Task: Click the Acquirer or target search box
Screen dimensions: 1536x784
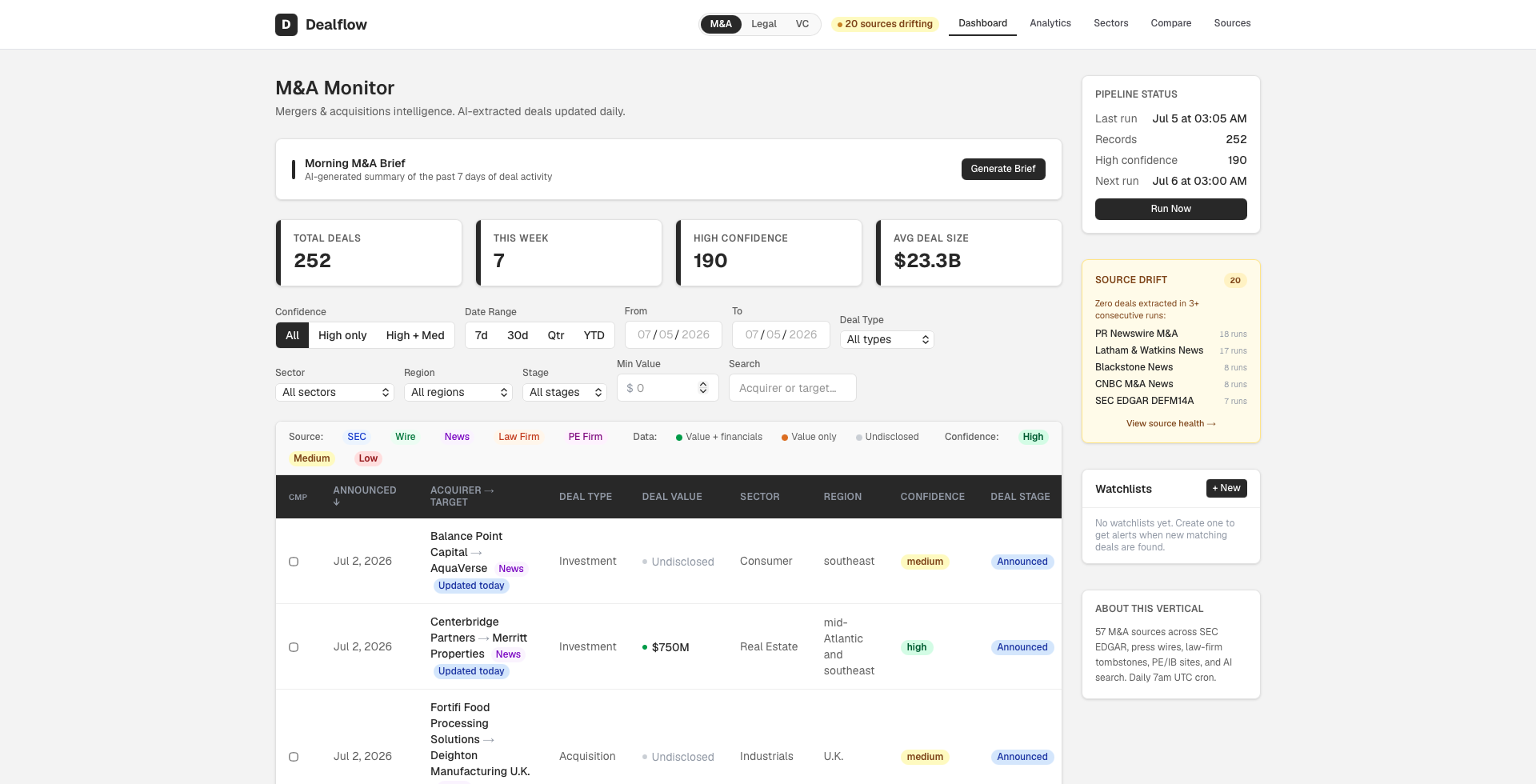Action: coord(793,388)
